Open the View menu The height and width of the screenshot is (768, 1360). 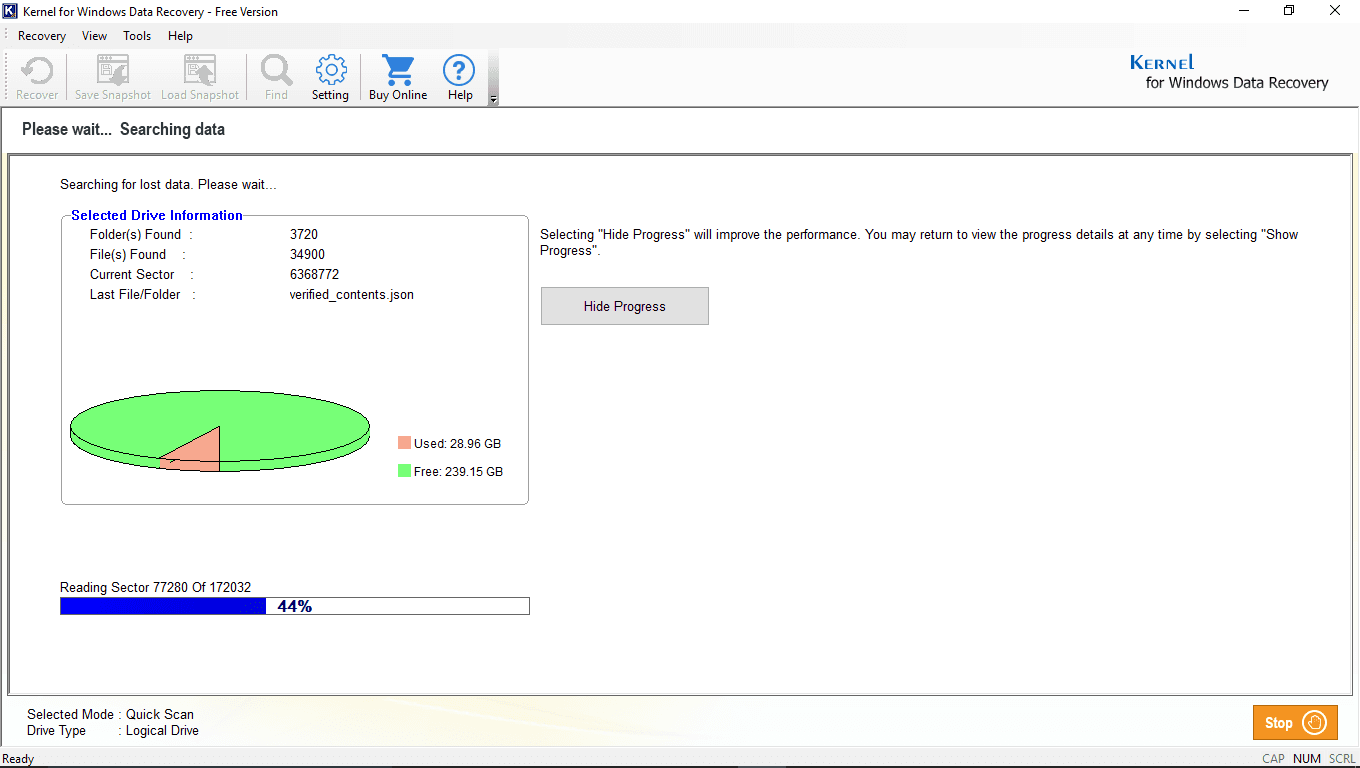coord(94,36)
